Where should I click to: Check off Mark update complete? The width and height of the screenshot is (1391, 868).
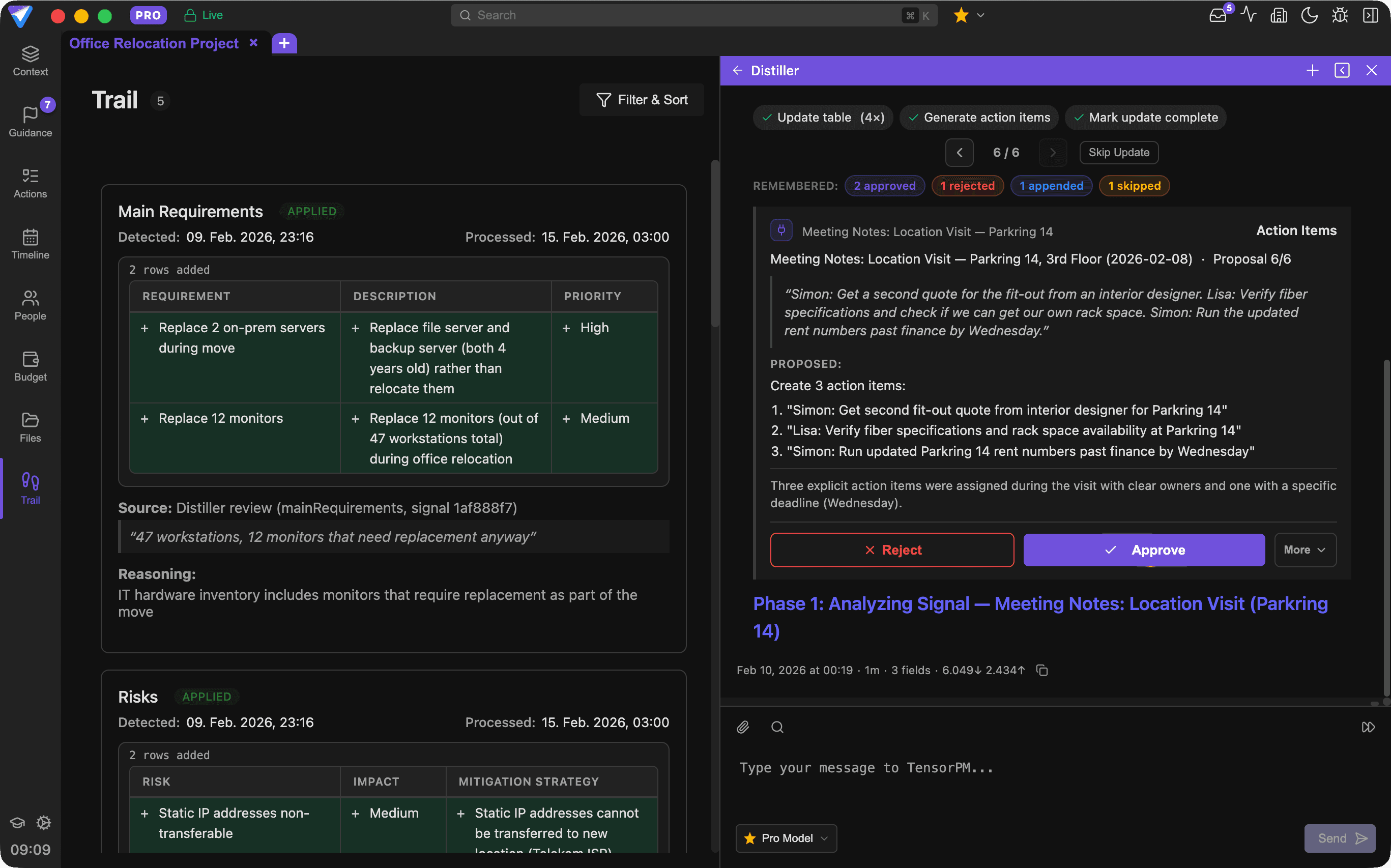(1145, 117)
